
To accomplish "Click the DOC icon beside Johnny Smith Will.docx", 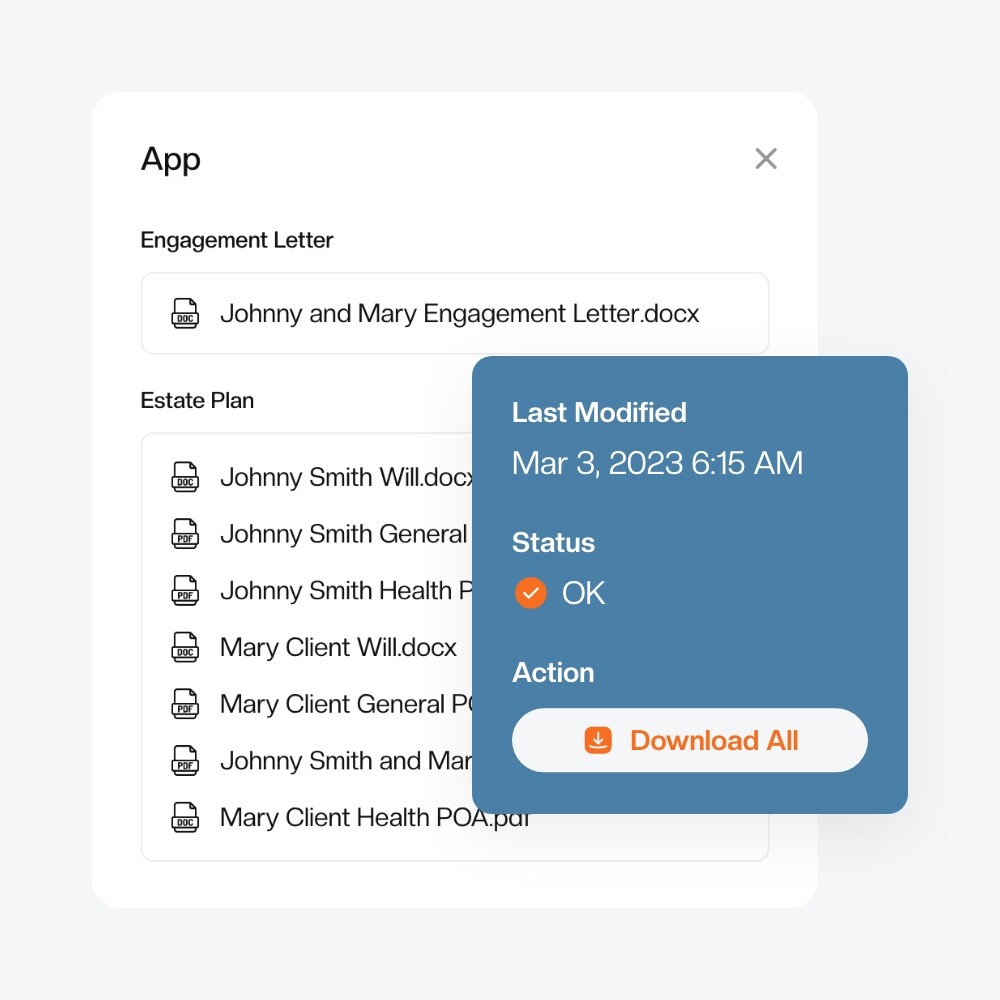I will point(185,477).
